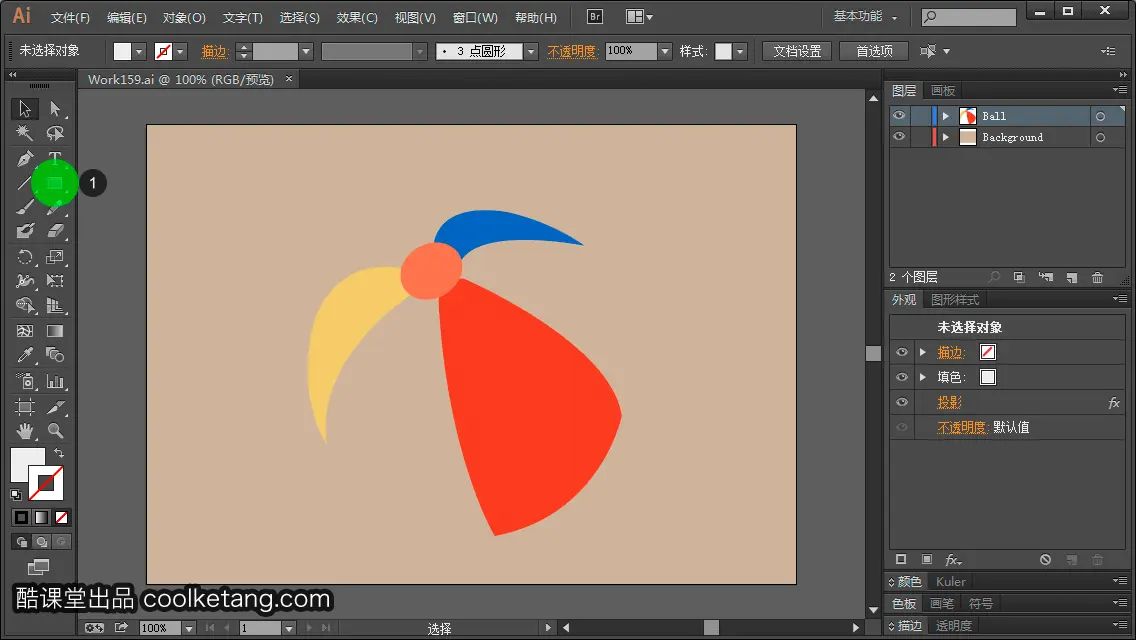This screenshot has height=640, width=1136.
Task: Target the Background layer circle
Action: click(1100, 137)
